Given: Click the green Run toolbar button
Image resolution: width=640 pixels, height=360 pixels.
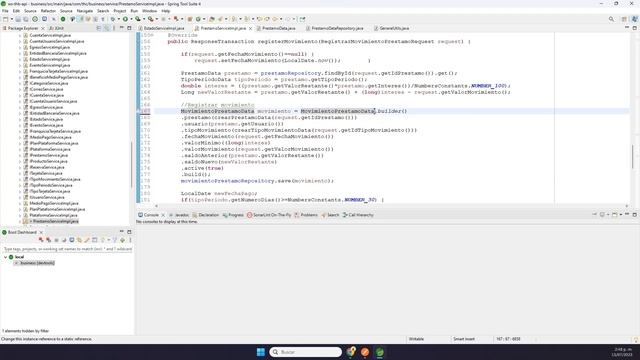Looking at the screenshot, I should click(x=125, y=19).
